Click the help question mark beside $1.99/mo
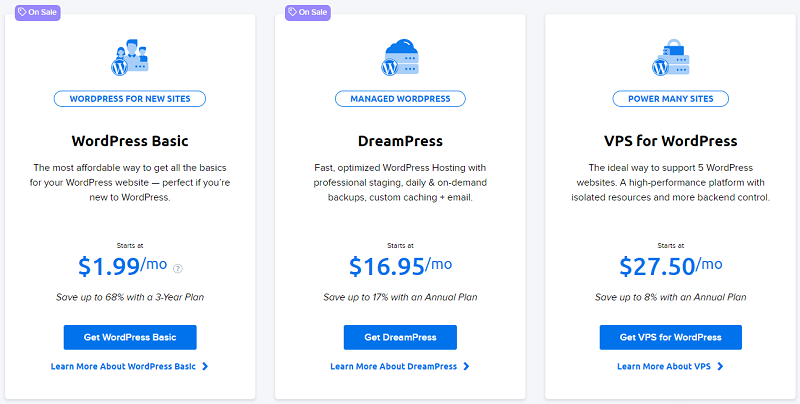 click(178, 268)
